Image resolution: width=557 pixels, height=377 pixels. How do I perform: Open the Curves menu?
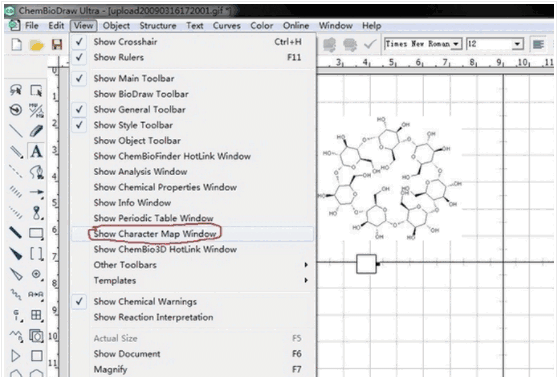click(227, 26)
